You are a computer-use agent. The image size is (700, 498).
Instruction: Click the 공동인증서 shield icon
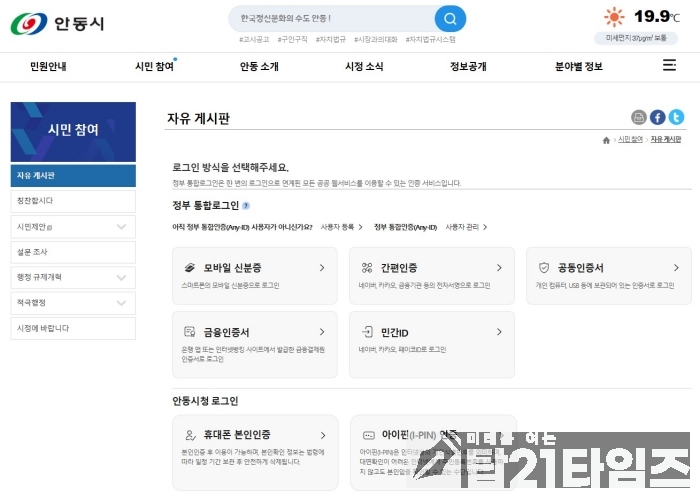544,268
